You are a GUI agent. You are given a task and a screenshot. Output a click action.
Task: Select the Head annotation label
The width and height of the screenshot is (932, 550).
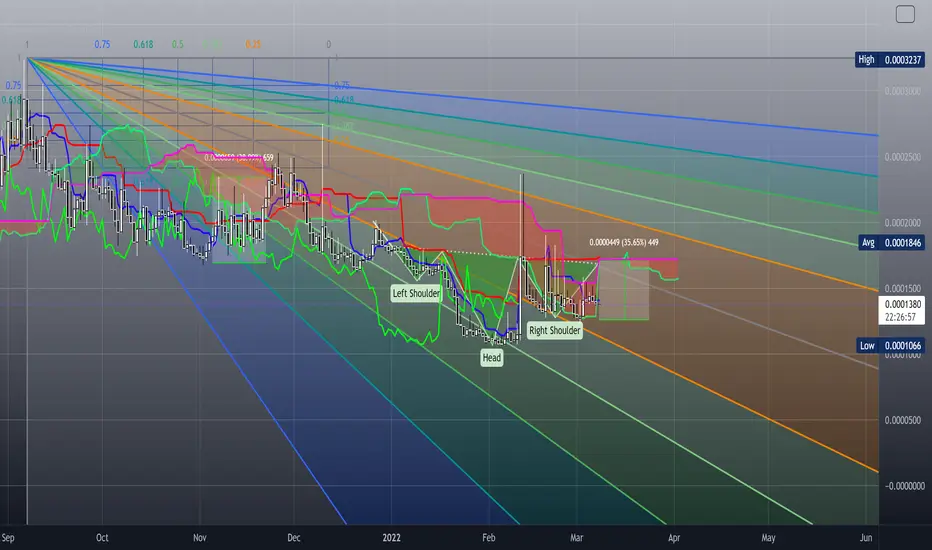tap(492, 357)
